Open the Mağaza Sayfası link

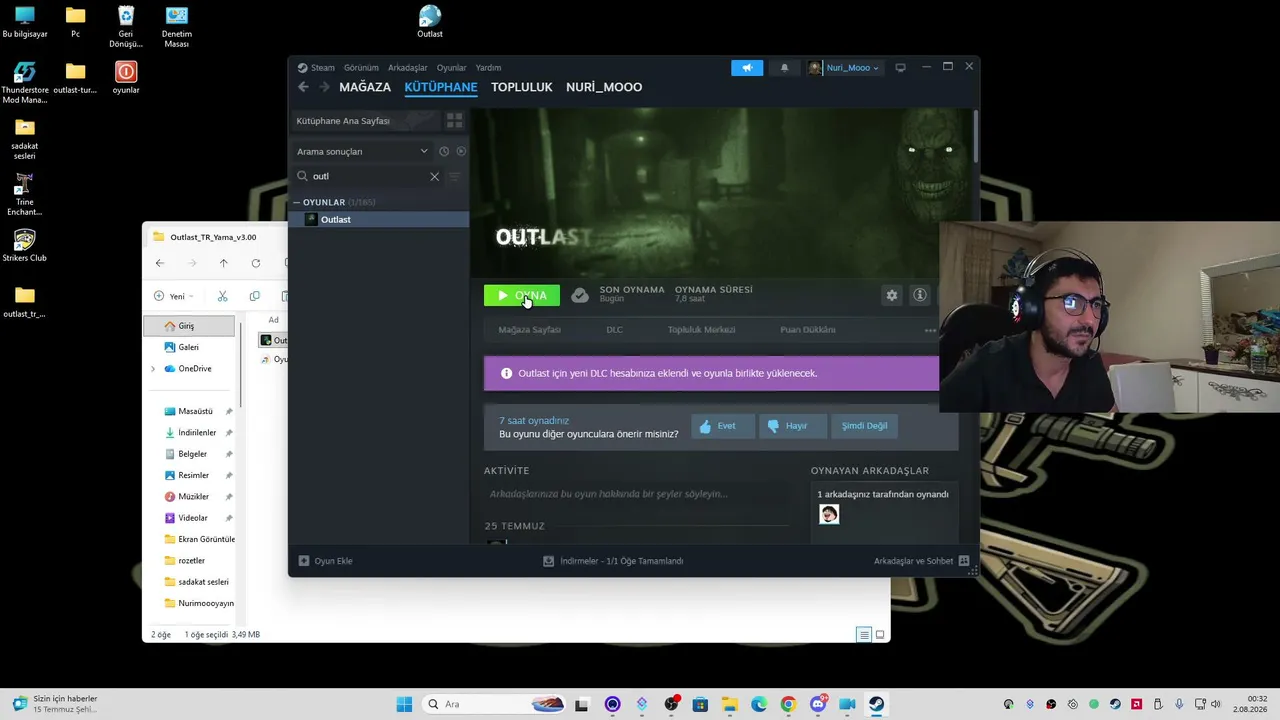point(529,330)
